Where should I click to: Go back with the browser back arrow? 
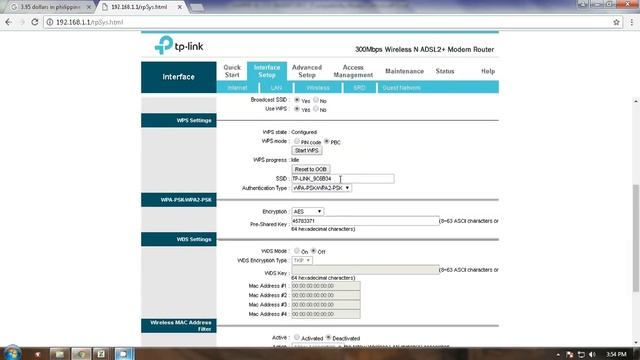[9, 22]
